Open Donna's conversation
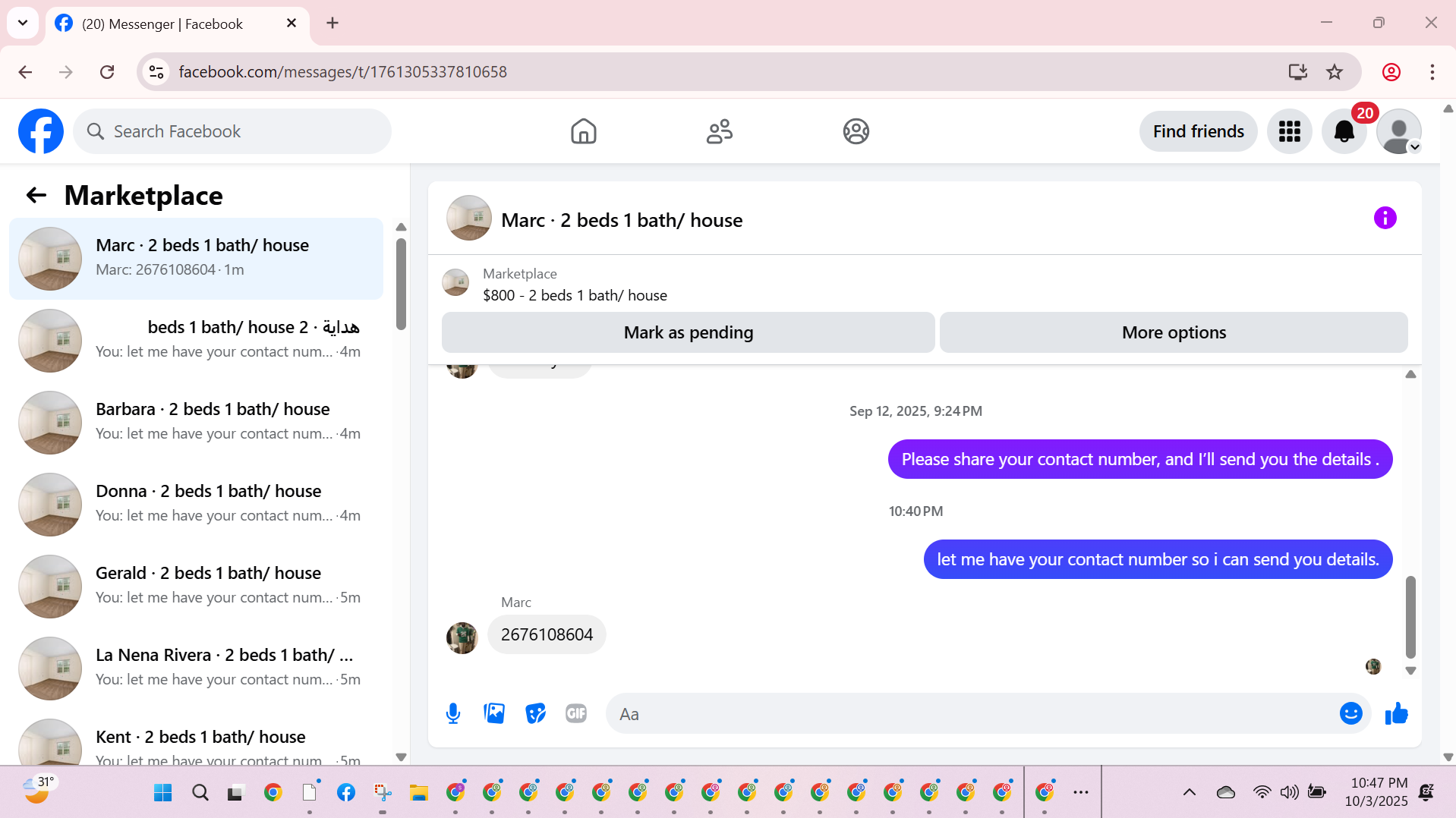 point(196,505)
